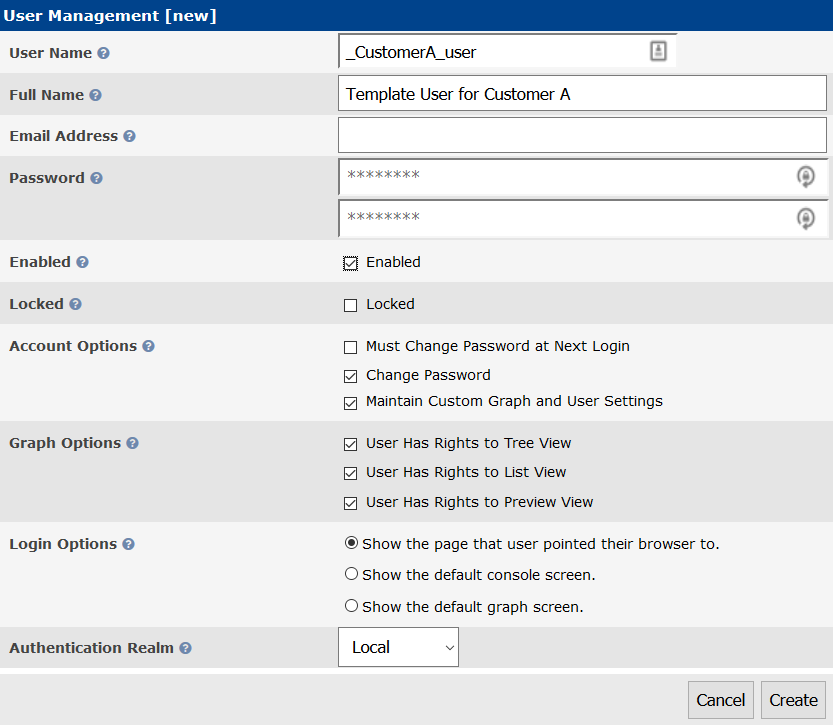This screenshot has width=834, height=725.
Task: Click the Cancel button
Action: coord(721,700)
